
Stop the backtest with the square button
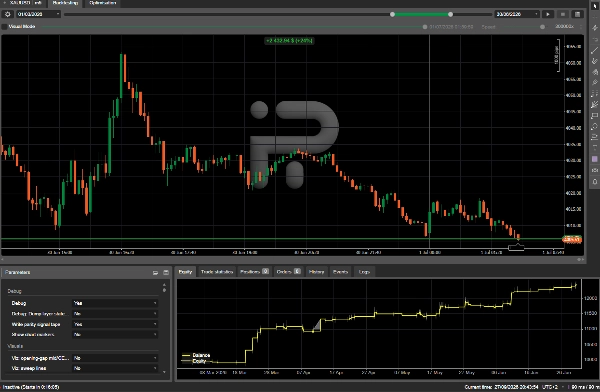(562, 14)
